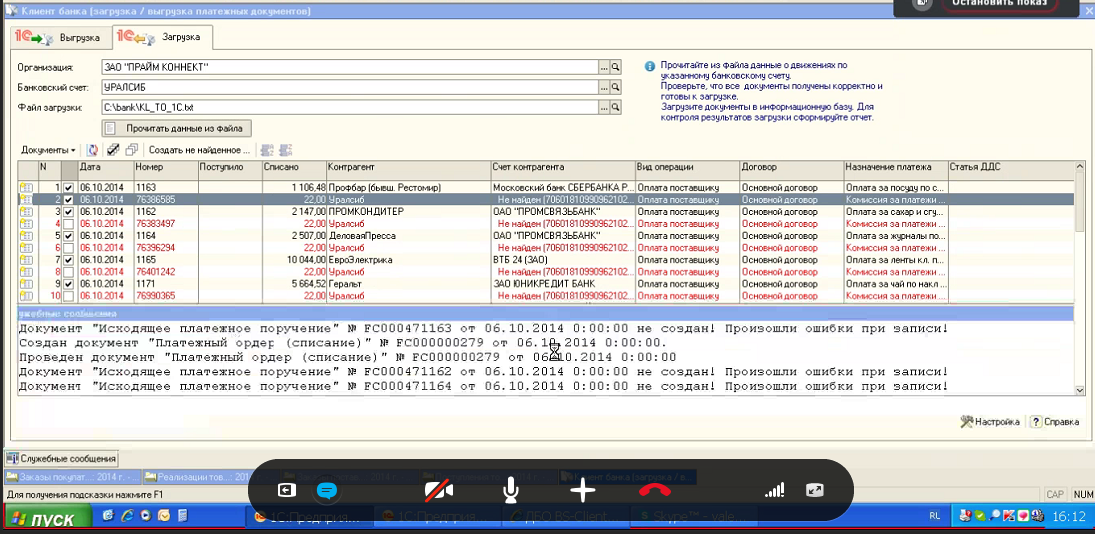
Task: Click the Создать не найденное button
Action: click(199, 150)
